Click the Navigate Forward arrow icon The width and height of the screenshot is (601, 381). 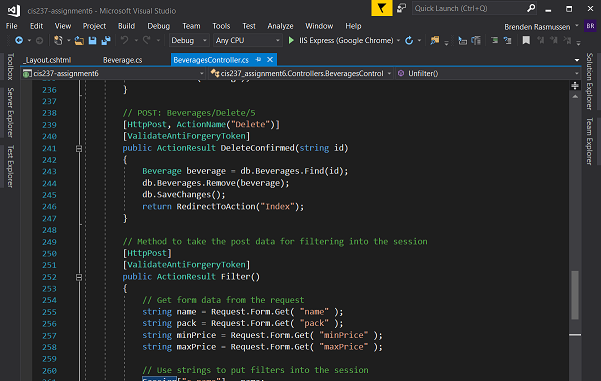pyautogui.click(x=39, y=40)
